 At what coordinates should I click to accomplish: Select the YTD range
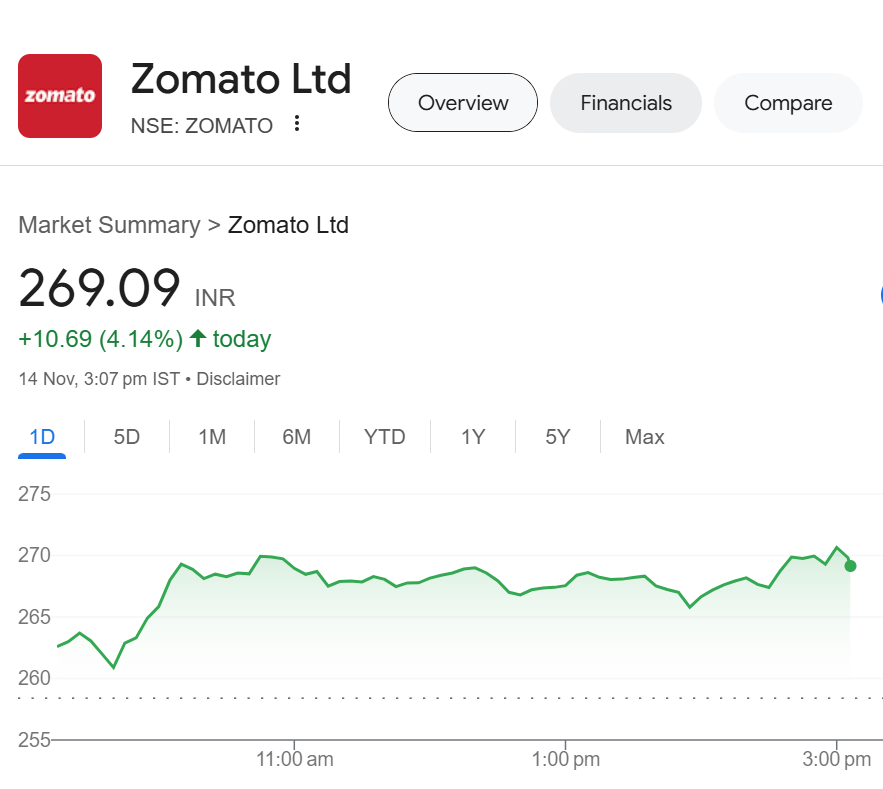click(384, 436)
